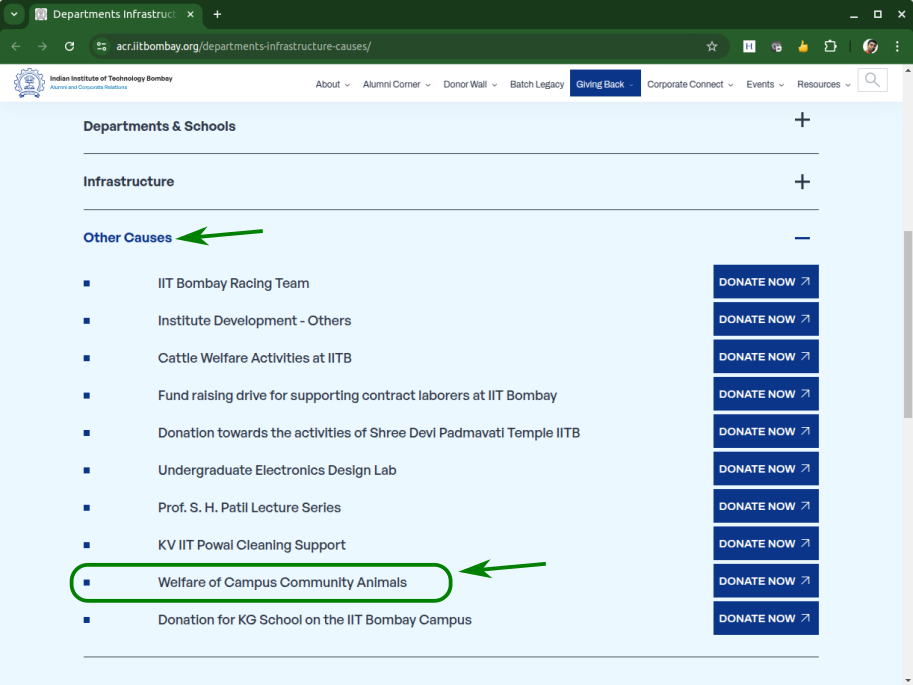Open Chrome's three-dot menu
The height and width of the screenshot is (685, 913).
897,46
